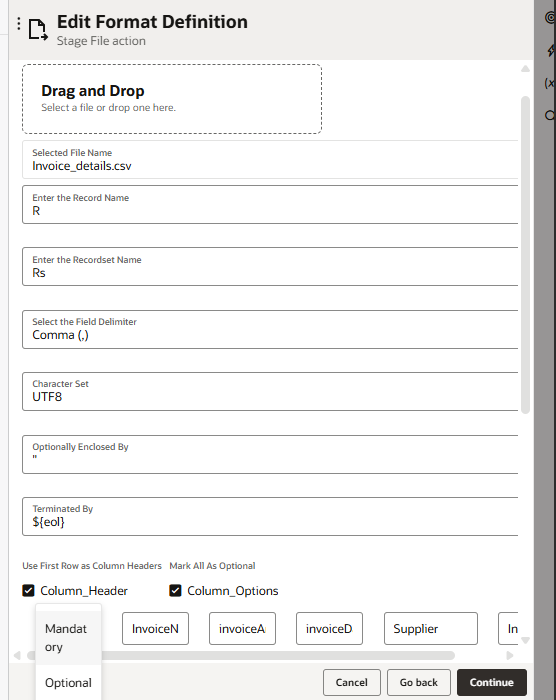The width and height of the screenshot is (556, 700).
Task: Uncheck the Column_Options checkbox
Action: [175, 591]
